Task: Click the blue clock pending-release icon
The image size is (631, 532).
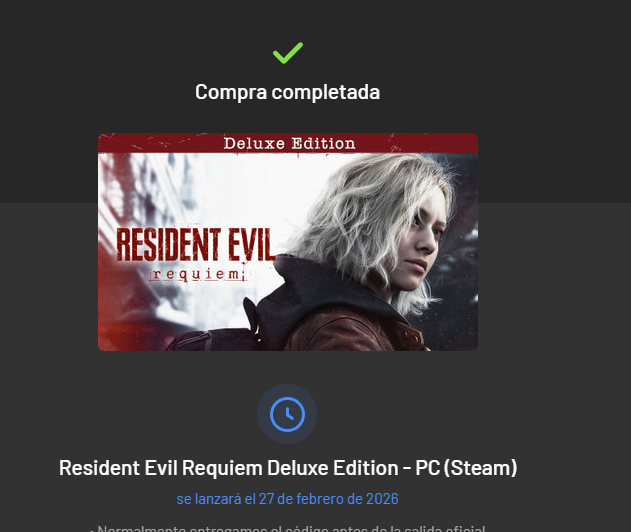Action: pyautogui.click(x=287, y=414)
